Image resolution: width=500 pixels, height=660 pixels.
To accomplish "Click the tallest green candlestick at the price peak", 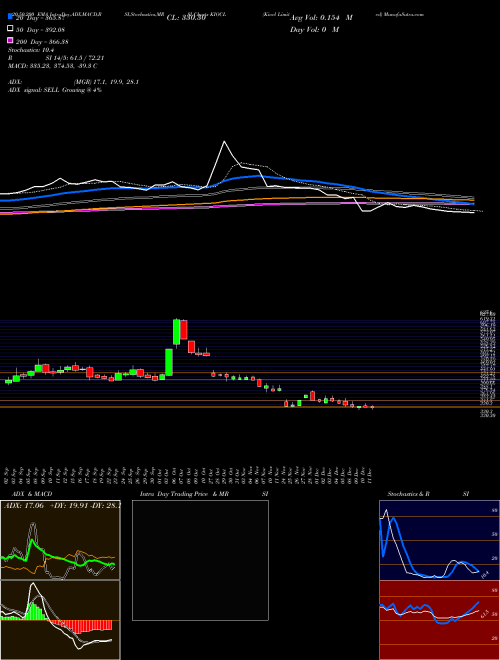I will 177,332.
